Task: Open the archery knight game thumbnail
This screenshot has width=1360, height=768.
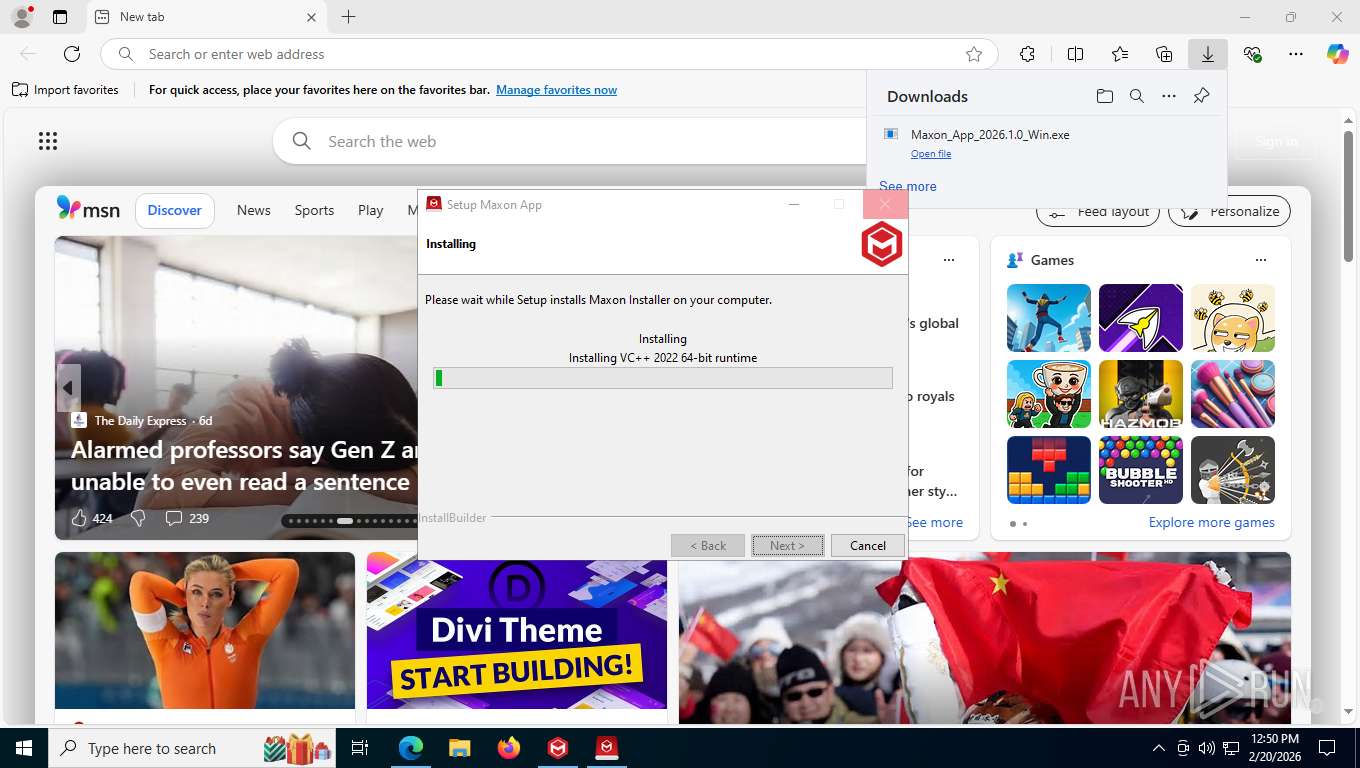Action: [1232, 470]
